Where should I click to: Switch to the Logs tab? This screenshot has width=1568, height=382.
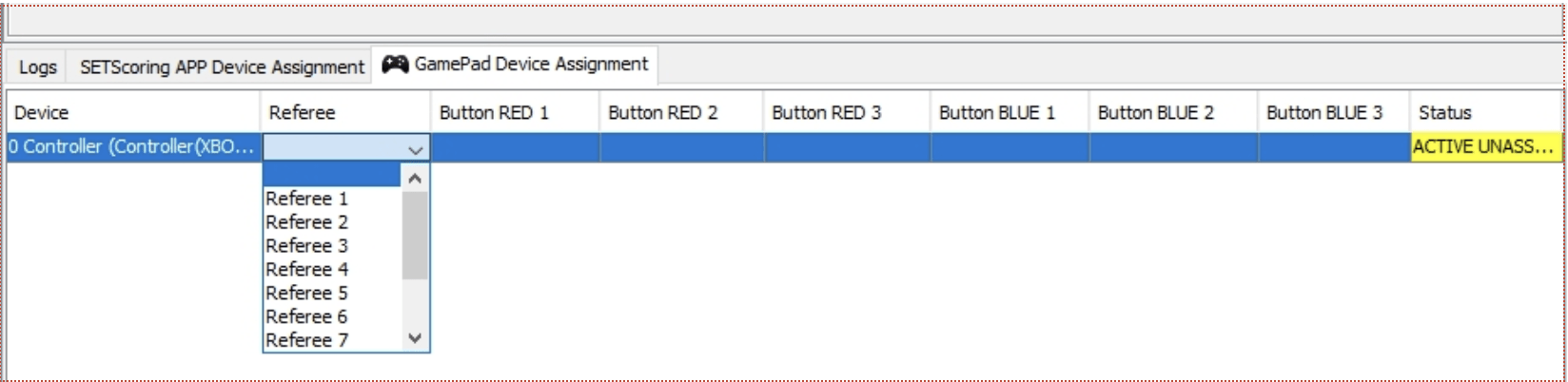point(37,67)
